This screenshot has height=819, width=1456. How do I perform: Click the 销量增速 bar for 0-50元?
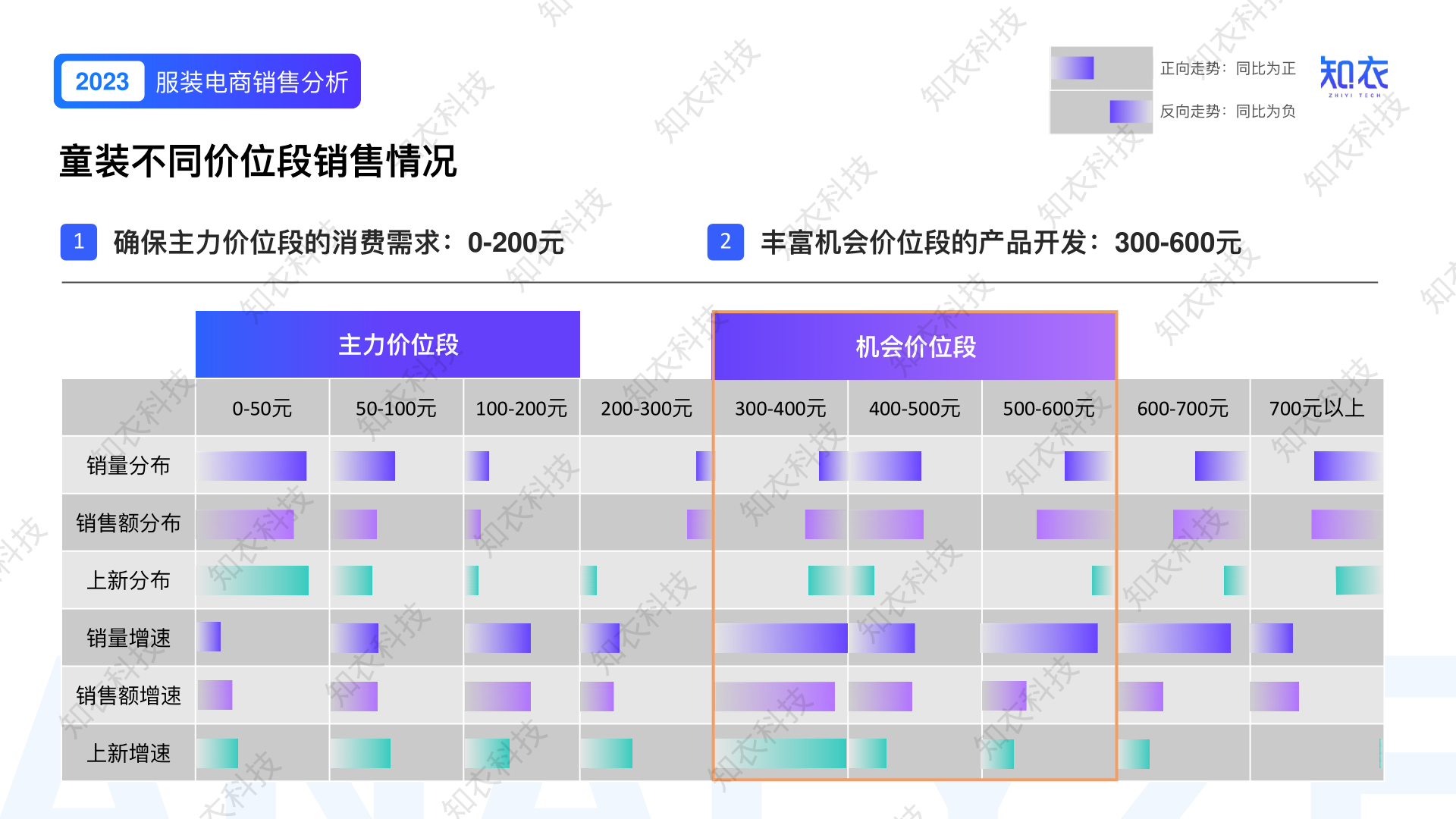(209, 636)
